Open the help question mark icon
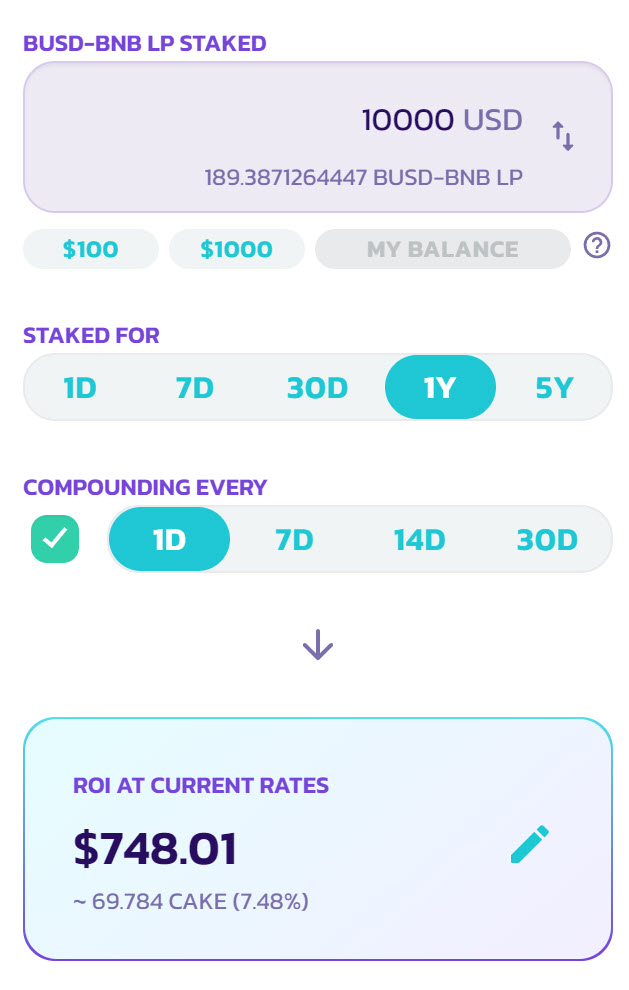The image size is (629, 990). click(596, 245)
